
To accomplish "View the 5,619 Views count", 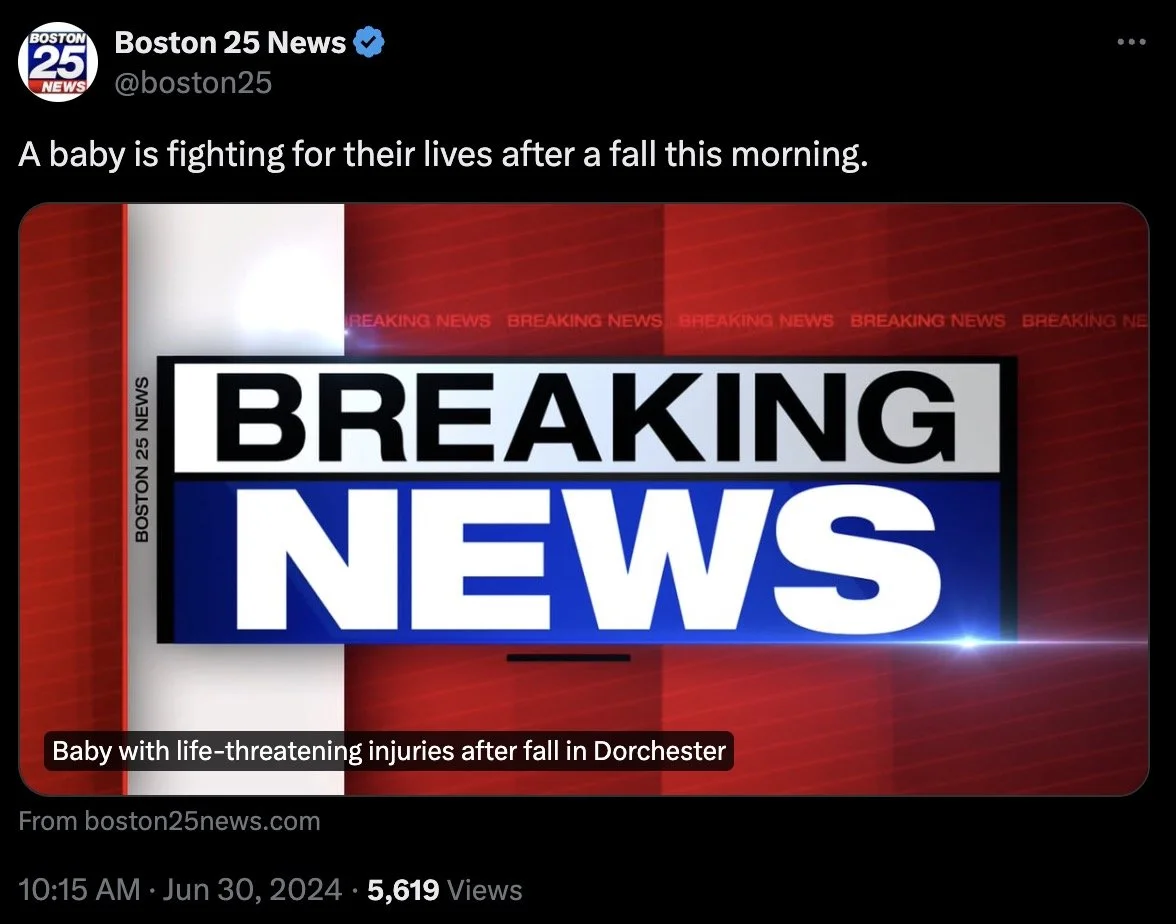I will [445, 890].
